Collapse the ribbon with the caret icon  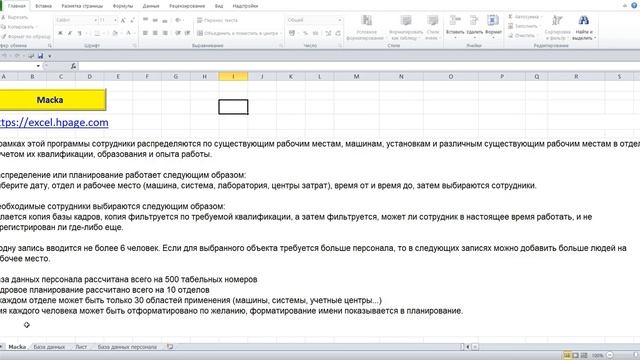[x=624, y=5]
